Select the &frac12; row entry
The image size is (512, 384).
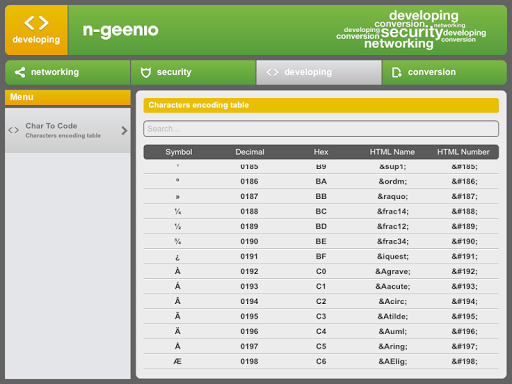(321, 226)
